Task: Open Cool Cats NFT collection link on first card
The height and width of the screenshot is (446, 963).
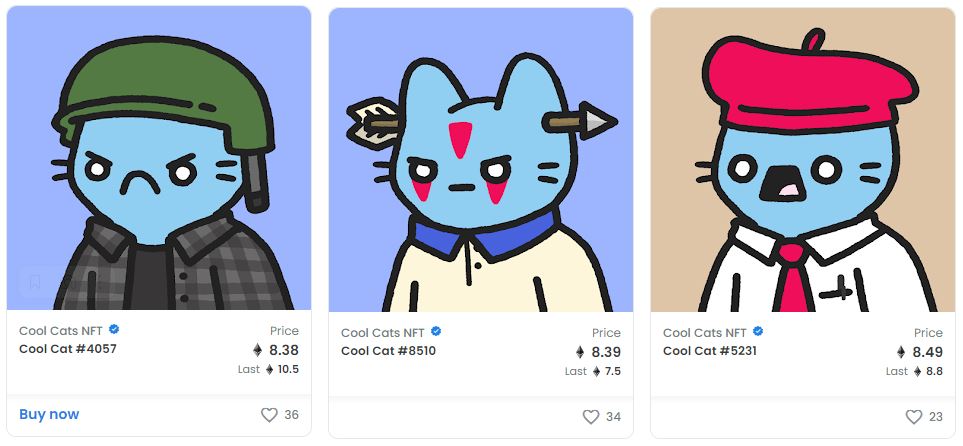Action: pos(61,331)
